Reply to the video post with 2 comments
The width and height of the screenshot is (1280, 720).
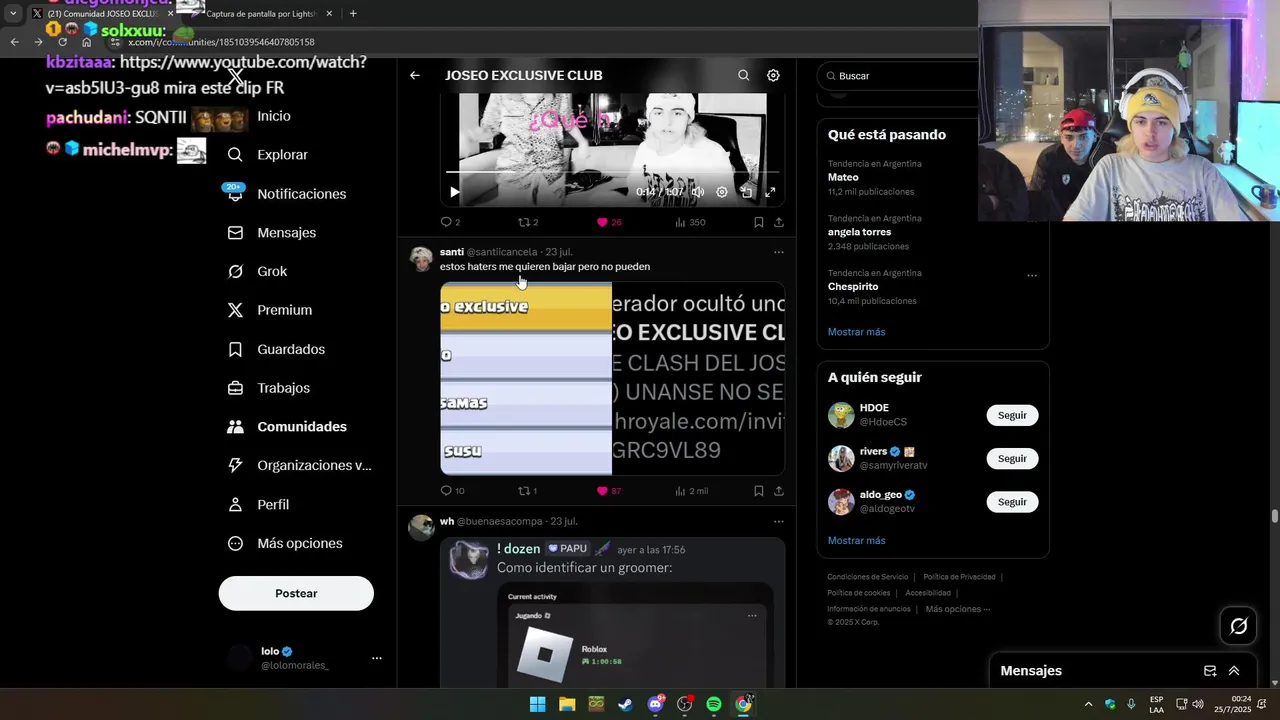[450, 222]
